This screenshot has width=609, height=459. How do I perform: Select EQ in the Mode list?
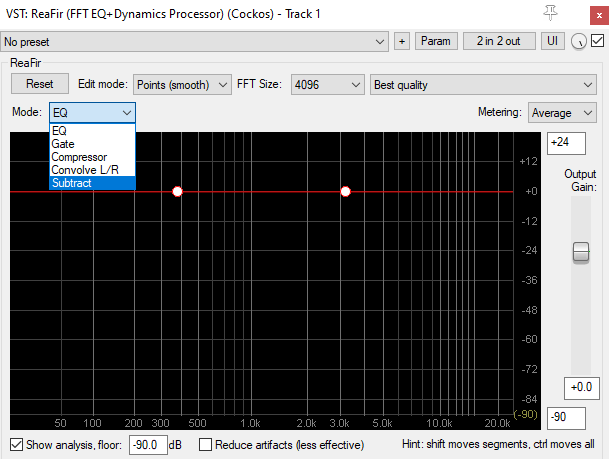92,131
